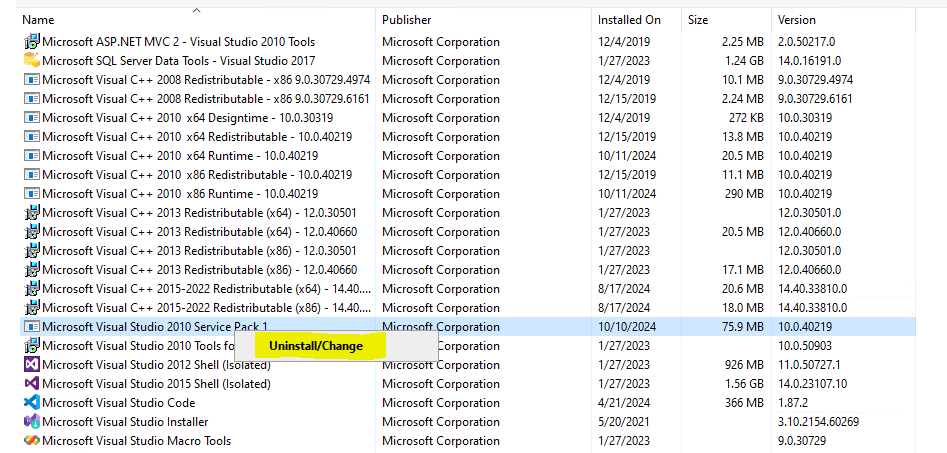Click icon of Visual C++ 2010 x64 Runtime
Viewport: 947px width, 453px height.
pos(31,156)
